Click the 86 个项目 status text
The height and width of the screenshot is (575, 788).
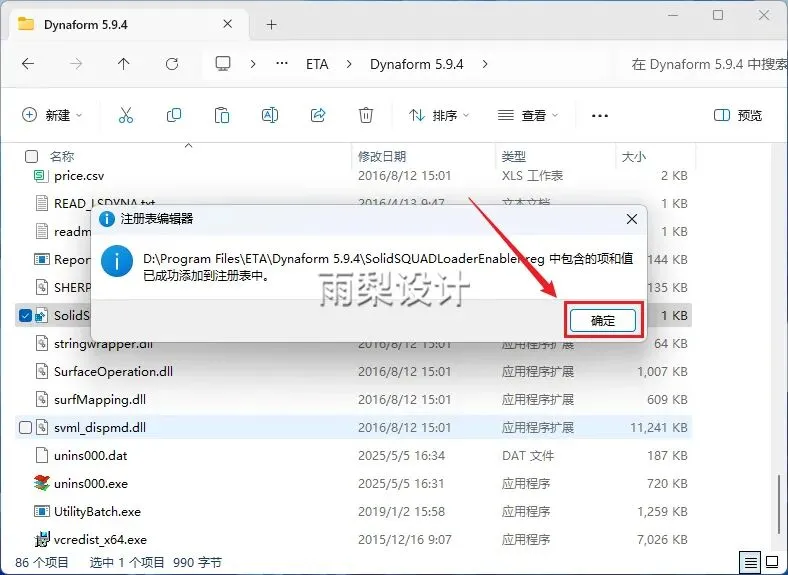pyautogui.click(x=42, y=562)
